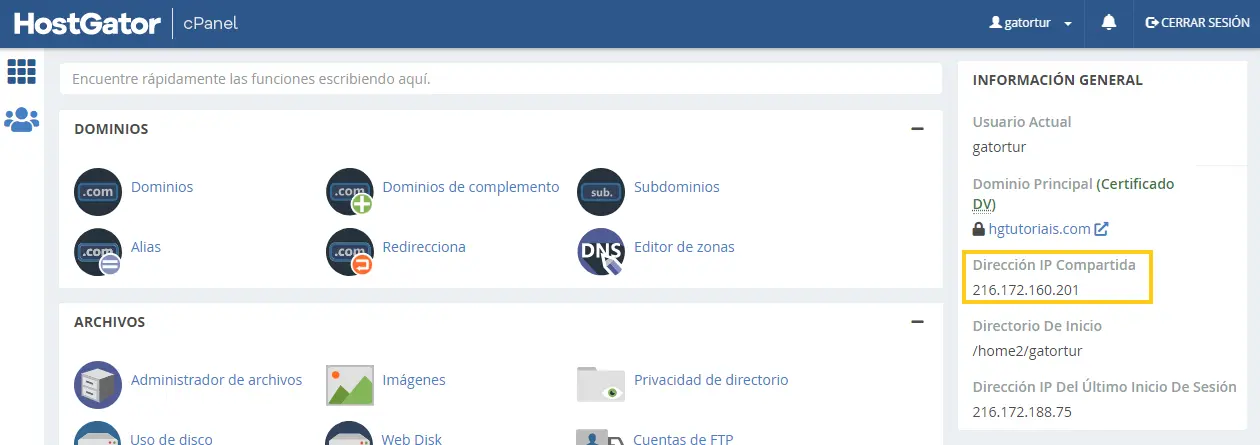Open the hgtutoriais.com domain link
This screenshot has height=445, width=1260.
click(x=1039, y=229)
